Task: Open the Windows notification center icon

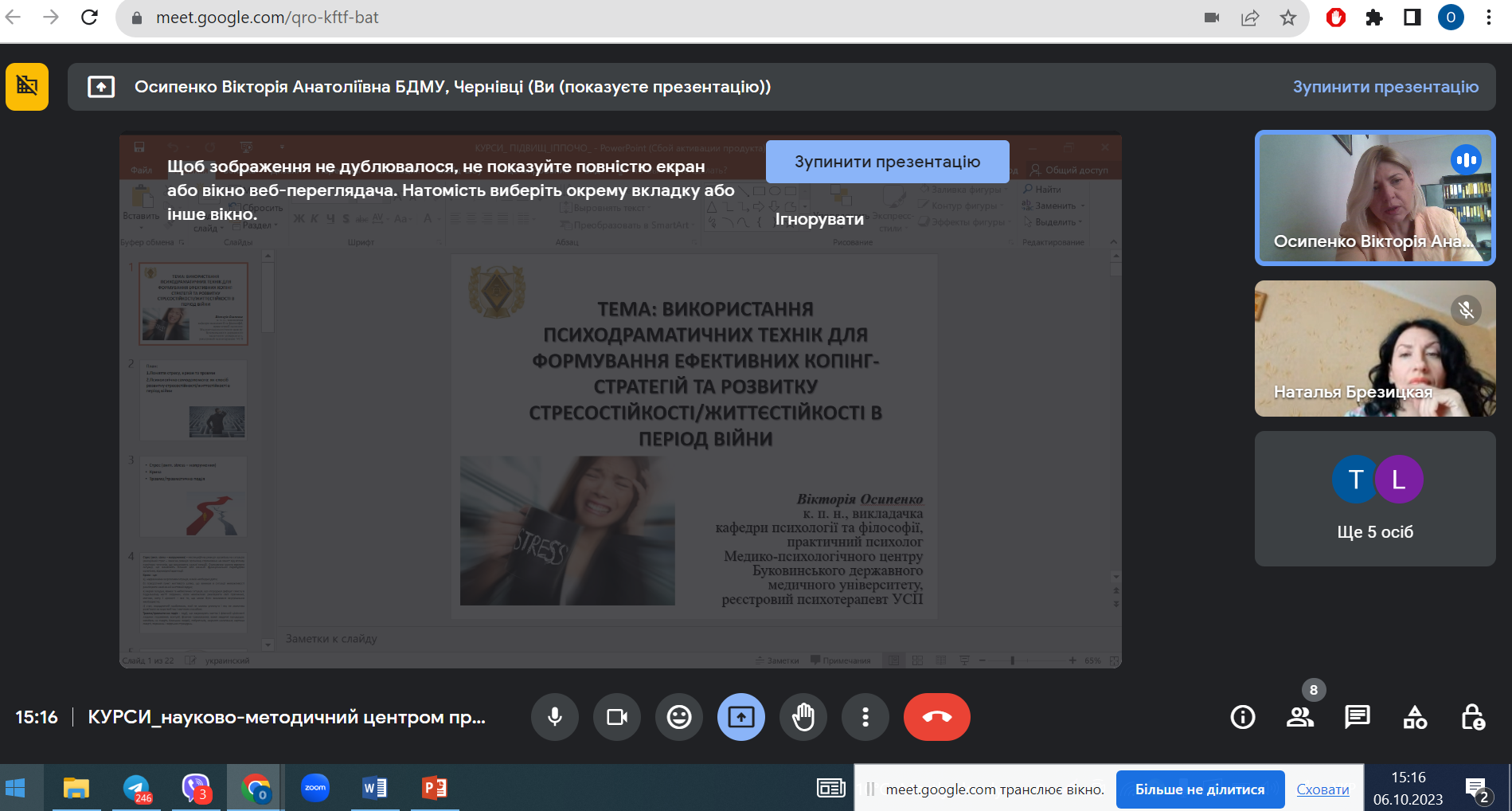Action: click(x=1479, y=789)
